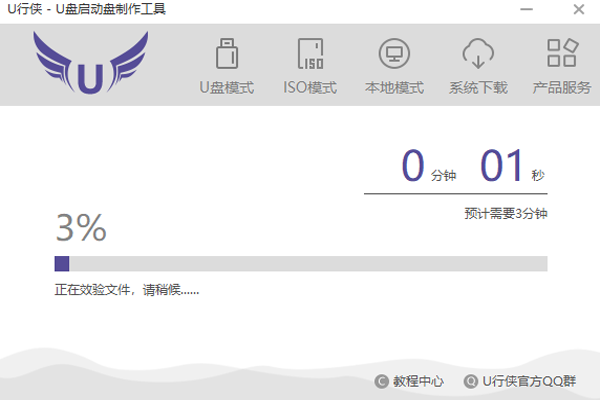This screenshot has height=400, width=600.
Task: Switch to the U盘模式 tab label
Action: click(226, 88)
